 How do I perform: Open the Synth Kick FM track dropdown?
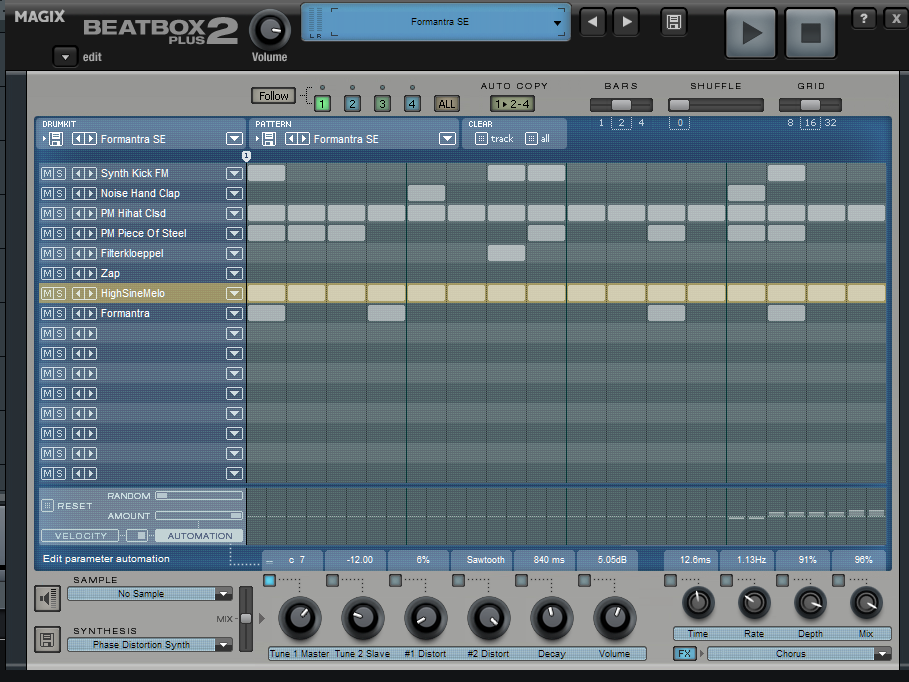tap(234, 173)
